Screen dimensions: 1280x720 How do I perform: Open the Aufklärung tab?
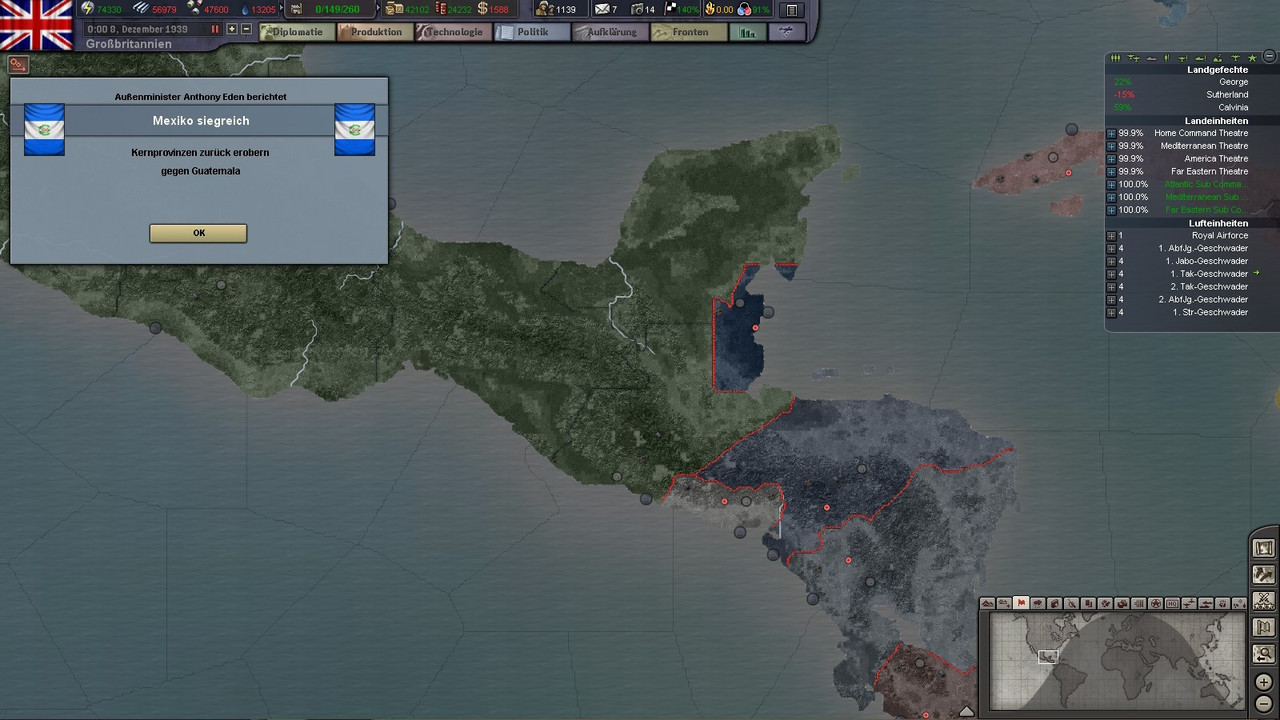click(610, 32)
